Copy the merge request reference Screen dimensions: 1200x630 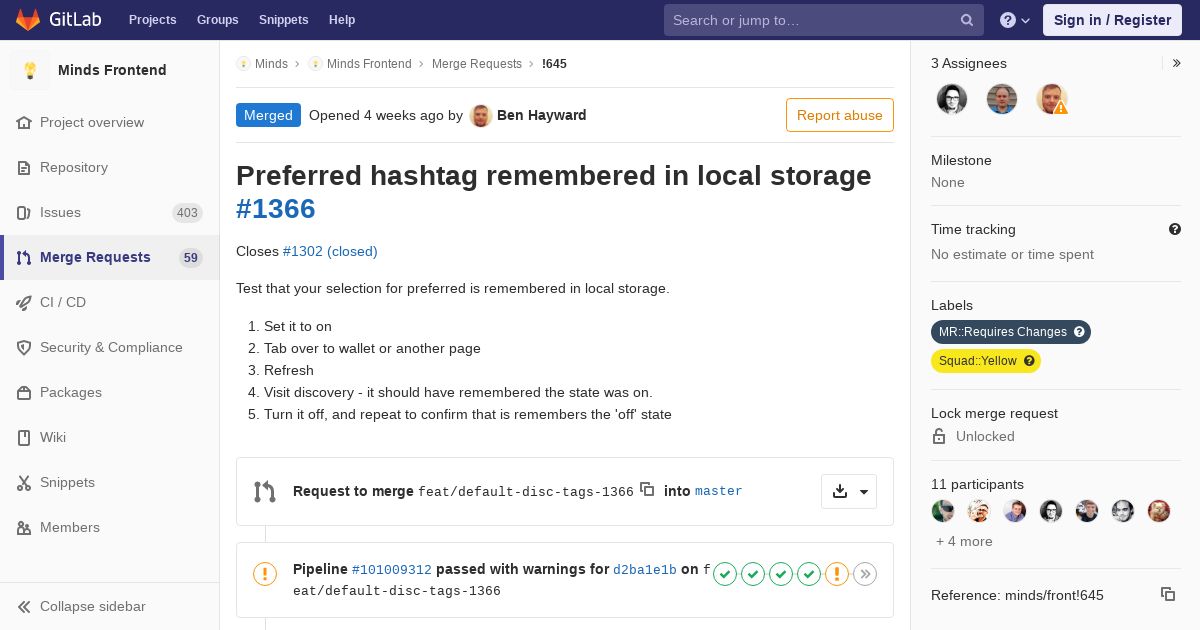pos(1167,594)
